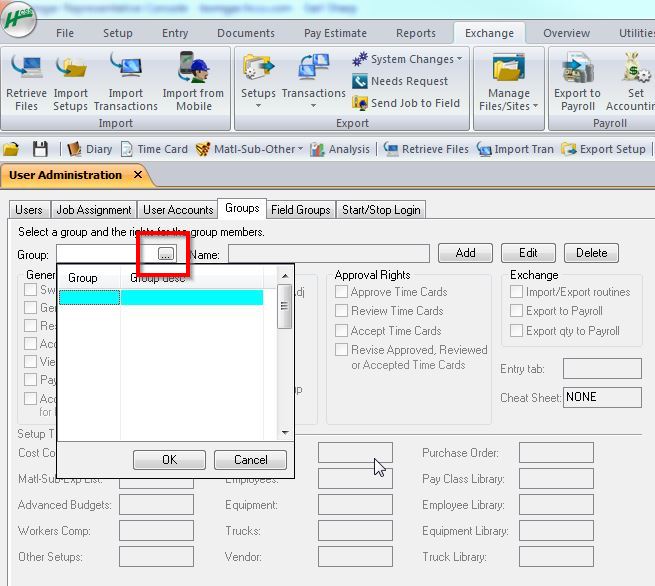Switch to the User Accounts tab

(178, 210)
